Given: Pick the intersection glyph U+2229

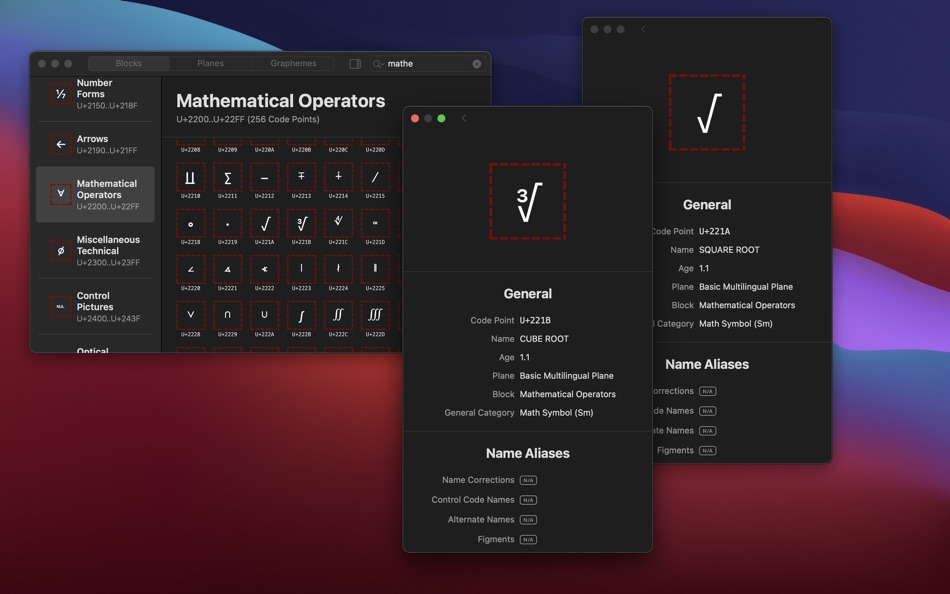Looking at the screenshot, I should click(x=227, y=316).
